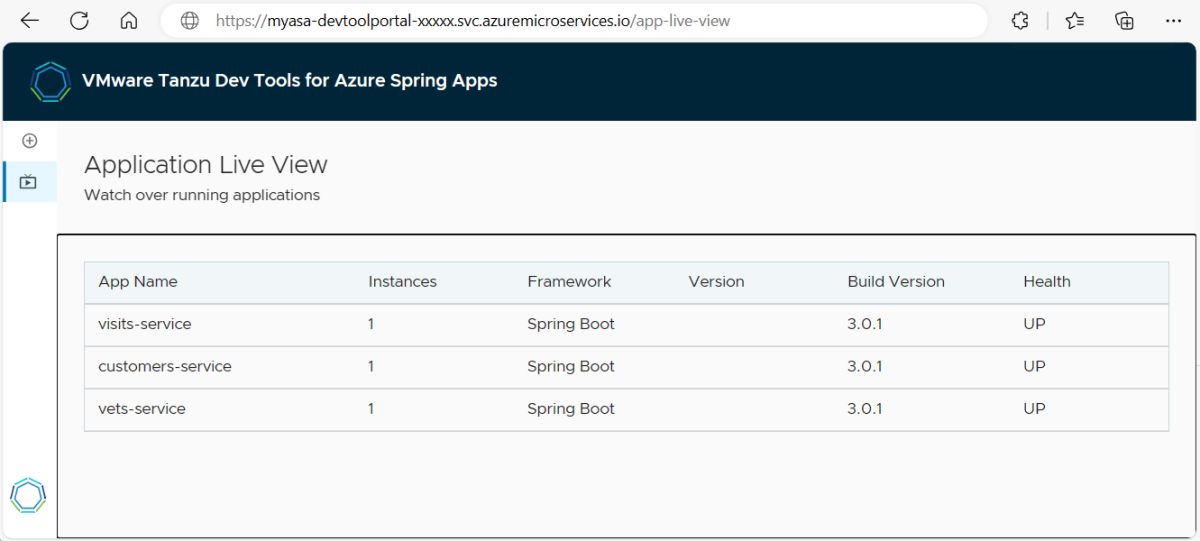The width and height of the screenshot is (1200, 541).
Task: View site info globe icon
Action: coord(190,21)
